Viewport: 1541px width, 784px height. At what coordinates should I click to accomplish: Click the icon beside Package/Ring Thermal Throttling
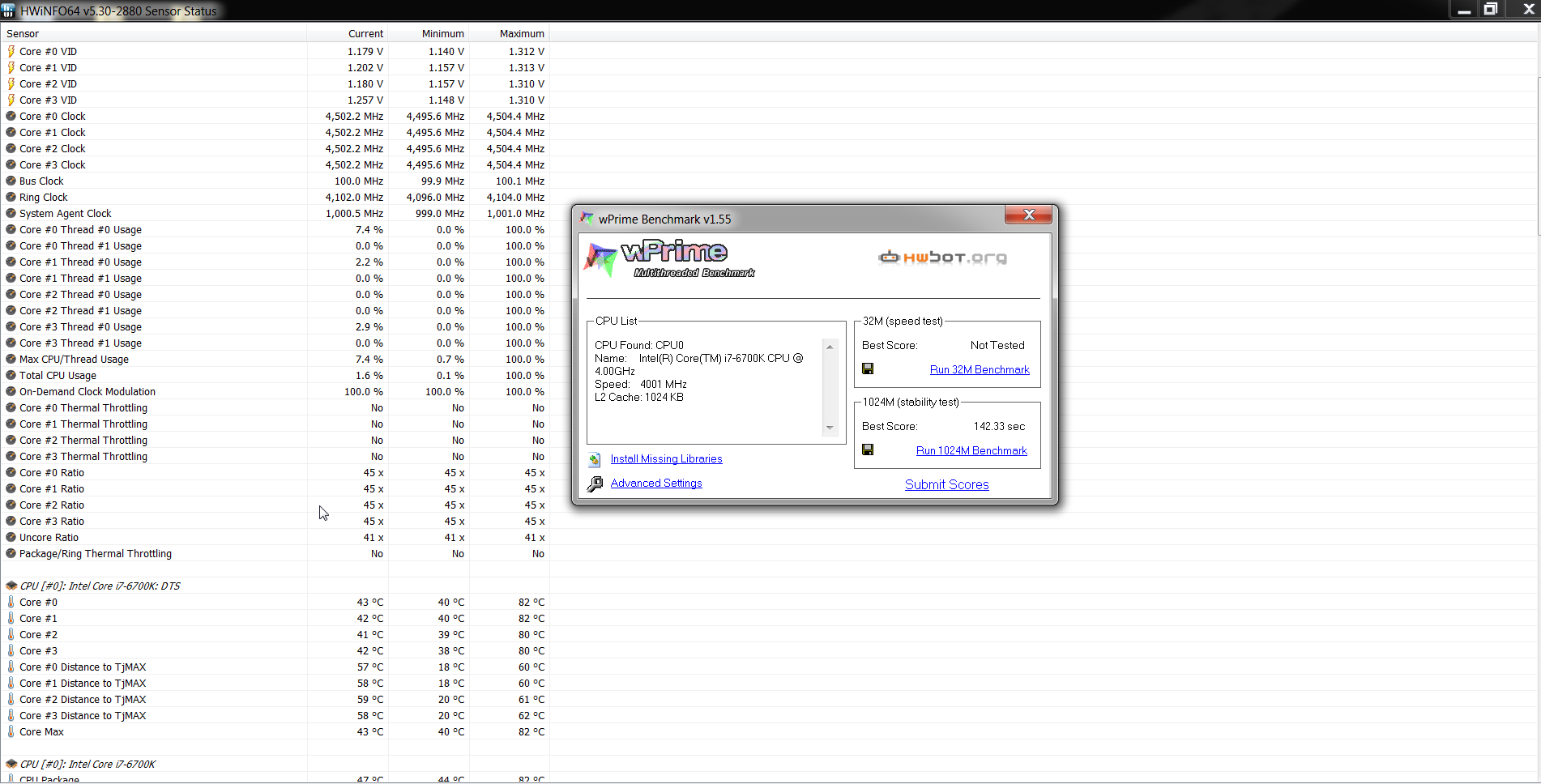(11, 553)
